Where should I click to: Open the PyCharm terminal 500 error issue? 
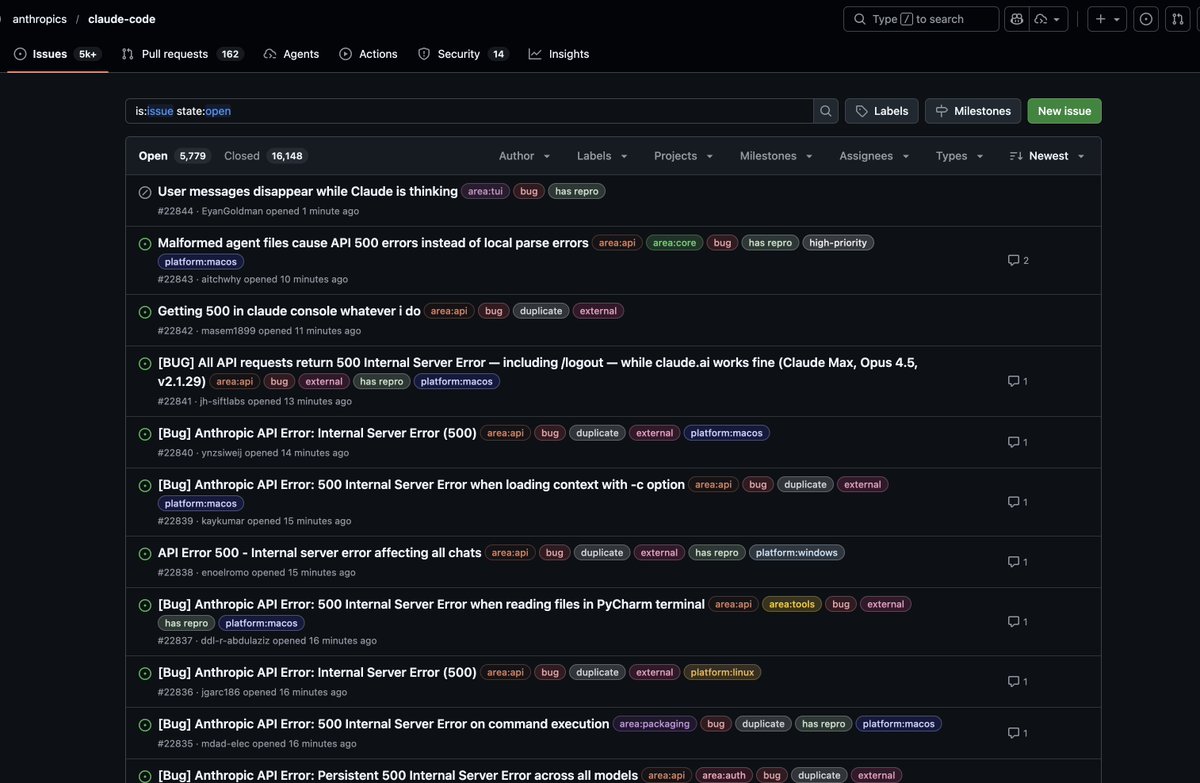[431, 604]
